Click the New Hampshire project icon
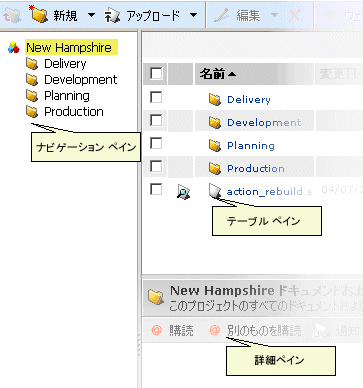 14,48
